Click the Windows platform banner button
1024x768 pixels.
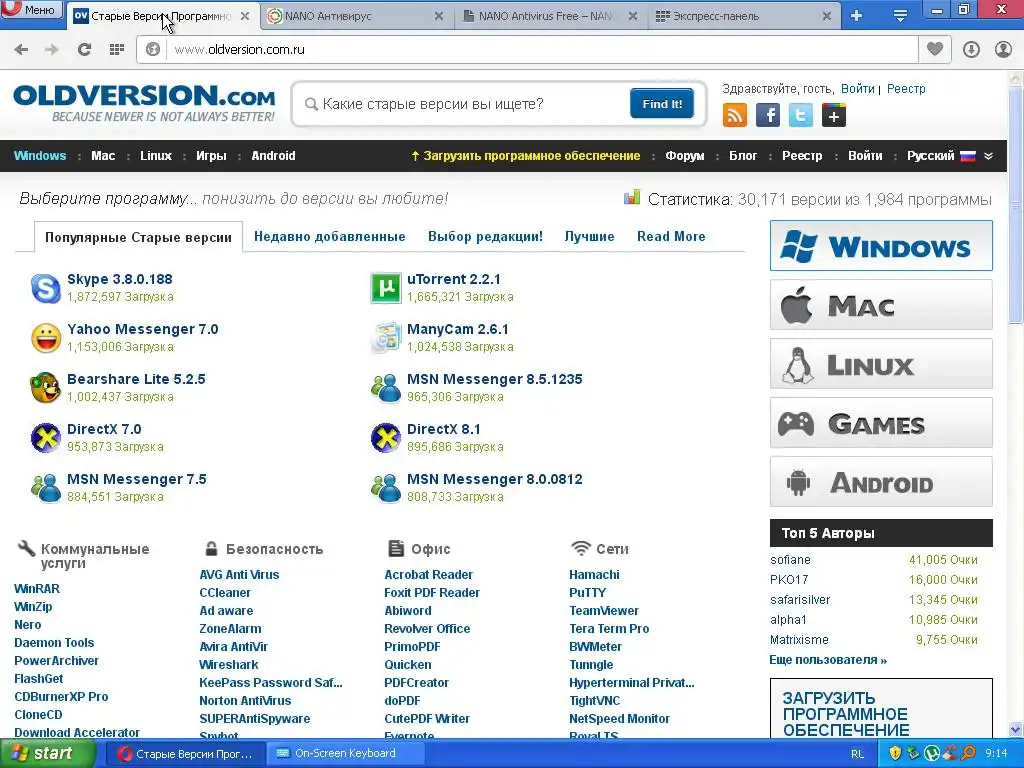pos(881,246)
